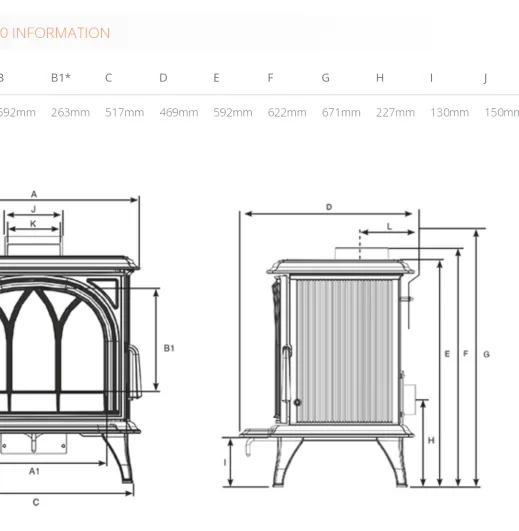Click the G column header
This screenshot has height=531, width=519.
click(x=325, y=78)
